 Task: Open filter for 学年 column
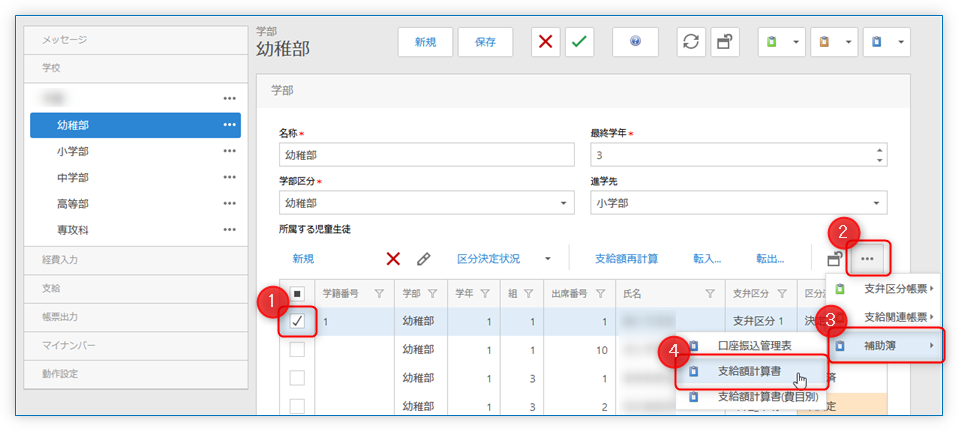point(485,294)
